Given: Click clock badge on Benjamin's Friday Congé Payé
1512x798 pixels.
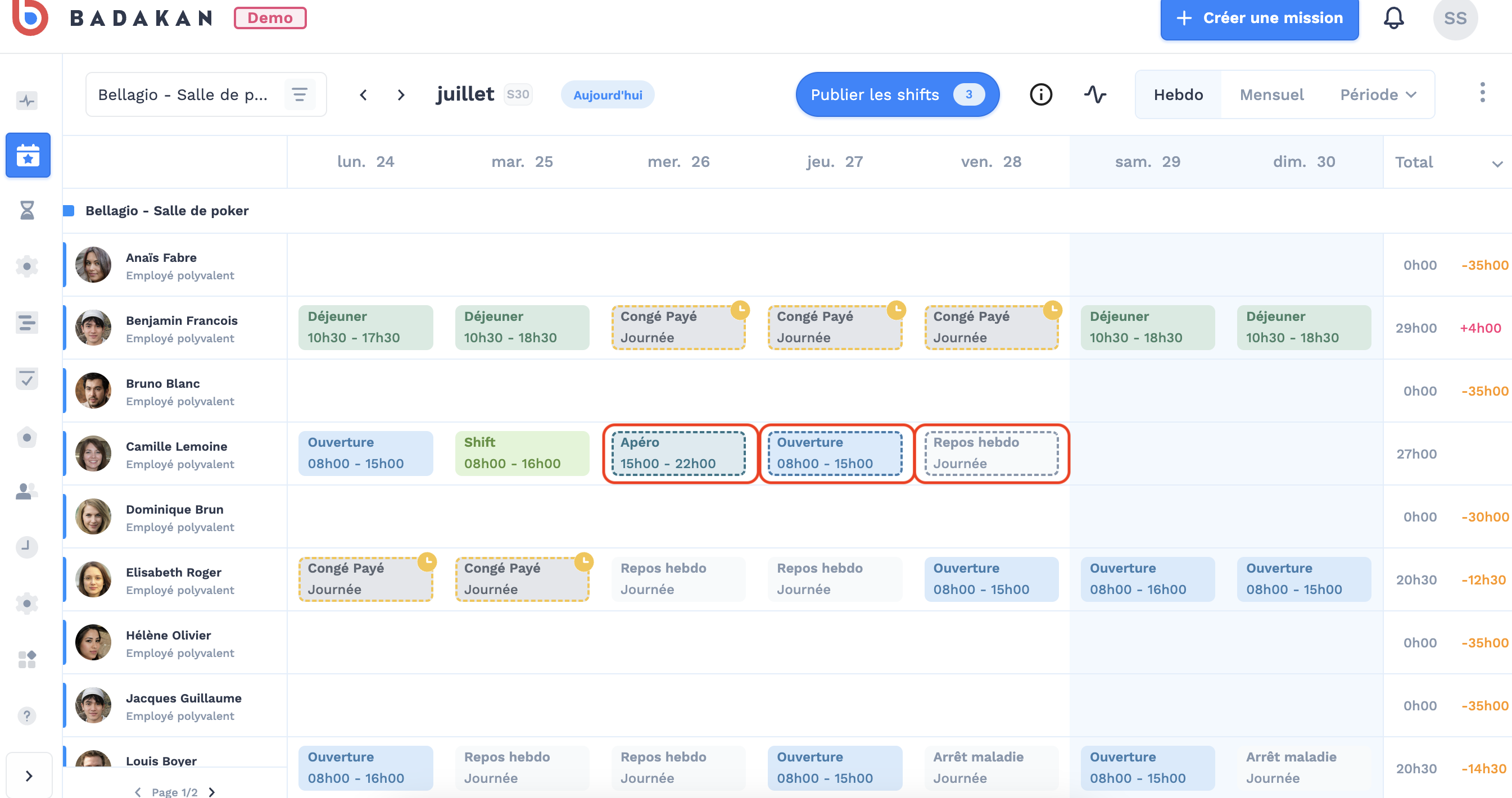Looking at the screenshot, I should point(1052,309).
